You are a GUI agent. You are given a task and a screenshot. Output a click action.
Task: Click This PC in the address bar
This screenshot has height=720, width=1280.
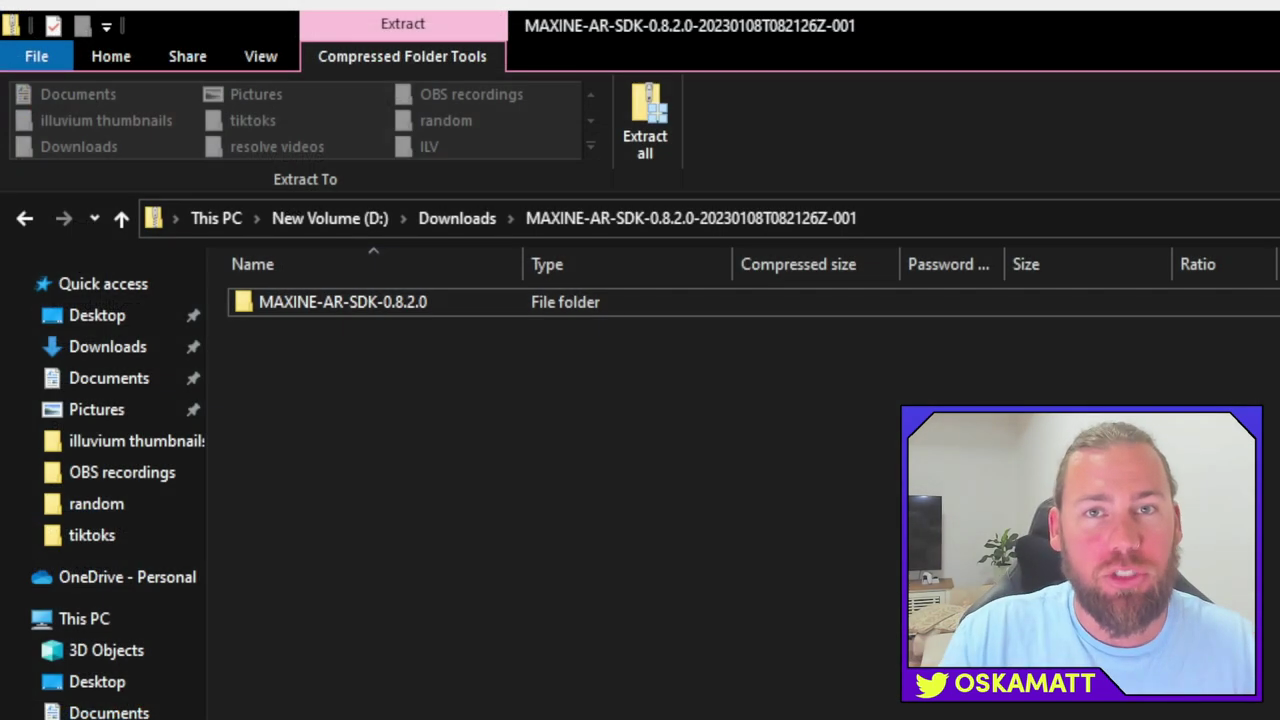tap(216, 218)
